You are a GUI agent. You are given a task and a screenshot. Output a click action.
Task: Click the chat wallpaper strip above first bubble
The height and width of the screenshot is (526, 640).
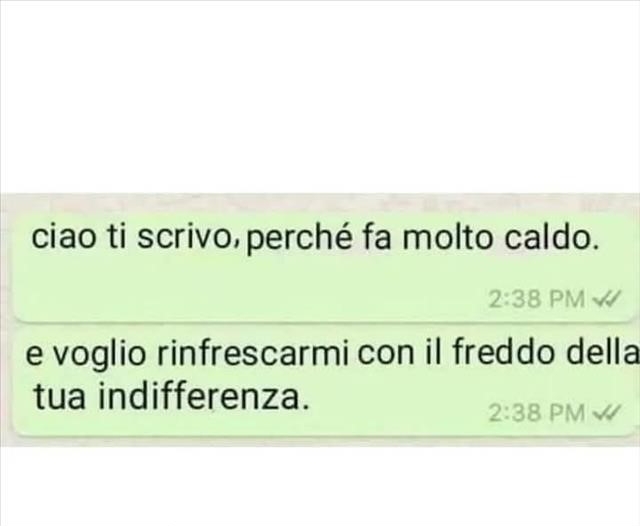(x=320, y=203)
